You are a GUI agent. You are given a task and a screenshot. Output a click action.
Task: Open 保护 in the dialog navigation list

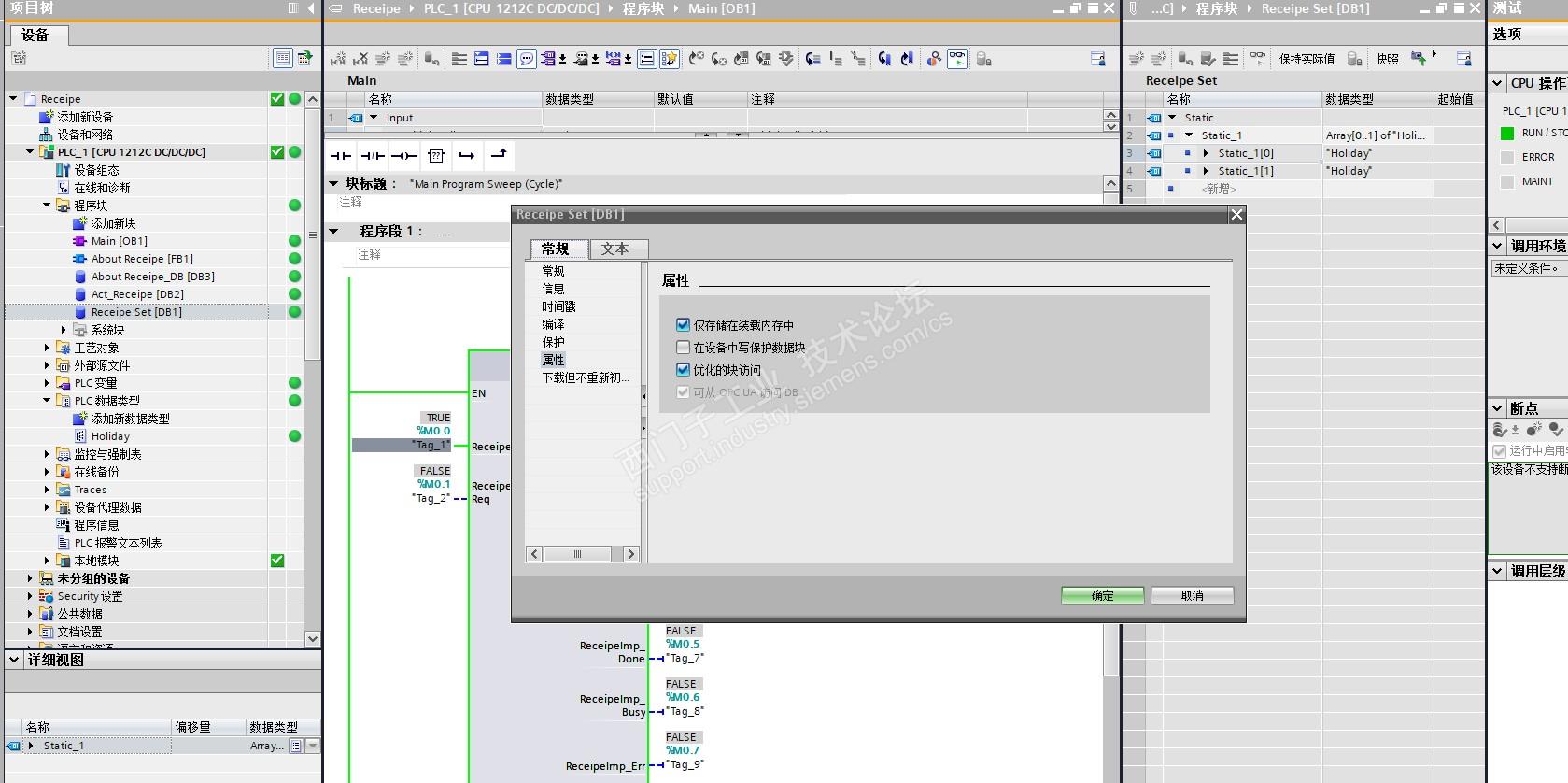[x=554, y=342]
